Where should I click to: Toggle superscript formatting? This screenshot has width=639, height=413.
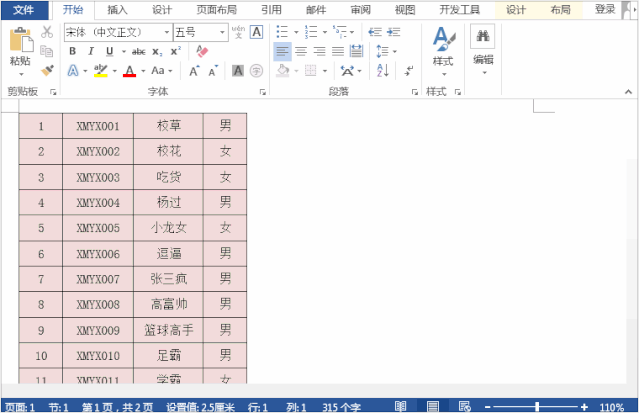pyautogui.click(x=176, y=51)
